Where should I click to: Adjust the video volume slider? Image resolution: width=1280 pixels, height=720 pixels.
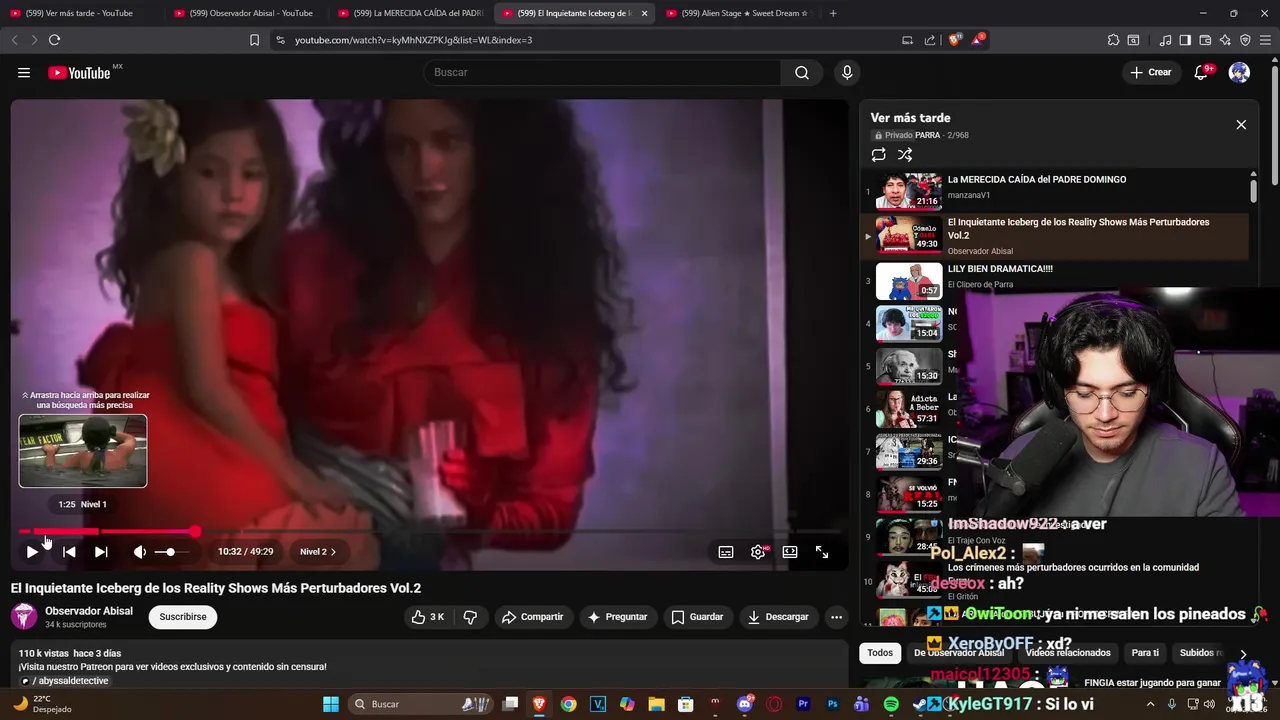170,552
